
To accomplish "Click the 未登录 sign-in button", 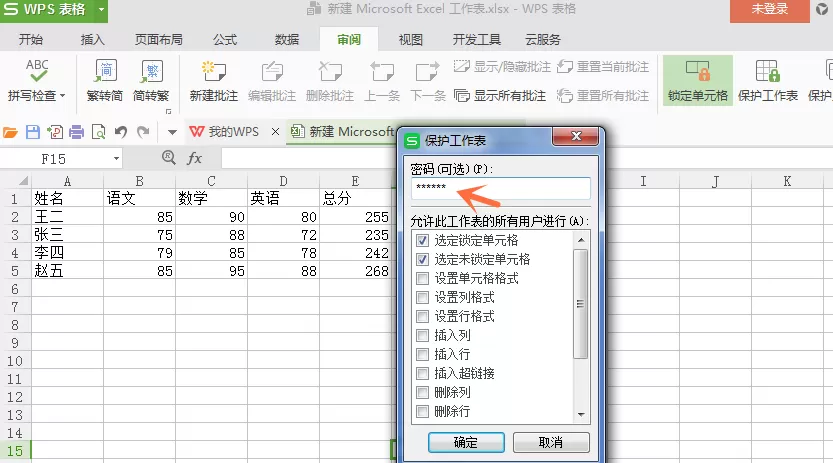I will [x=769, y=10].
